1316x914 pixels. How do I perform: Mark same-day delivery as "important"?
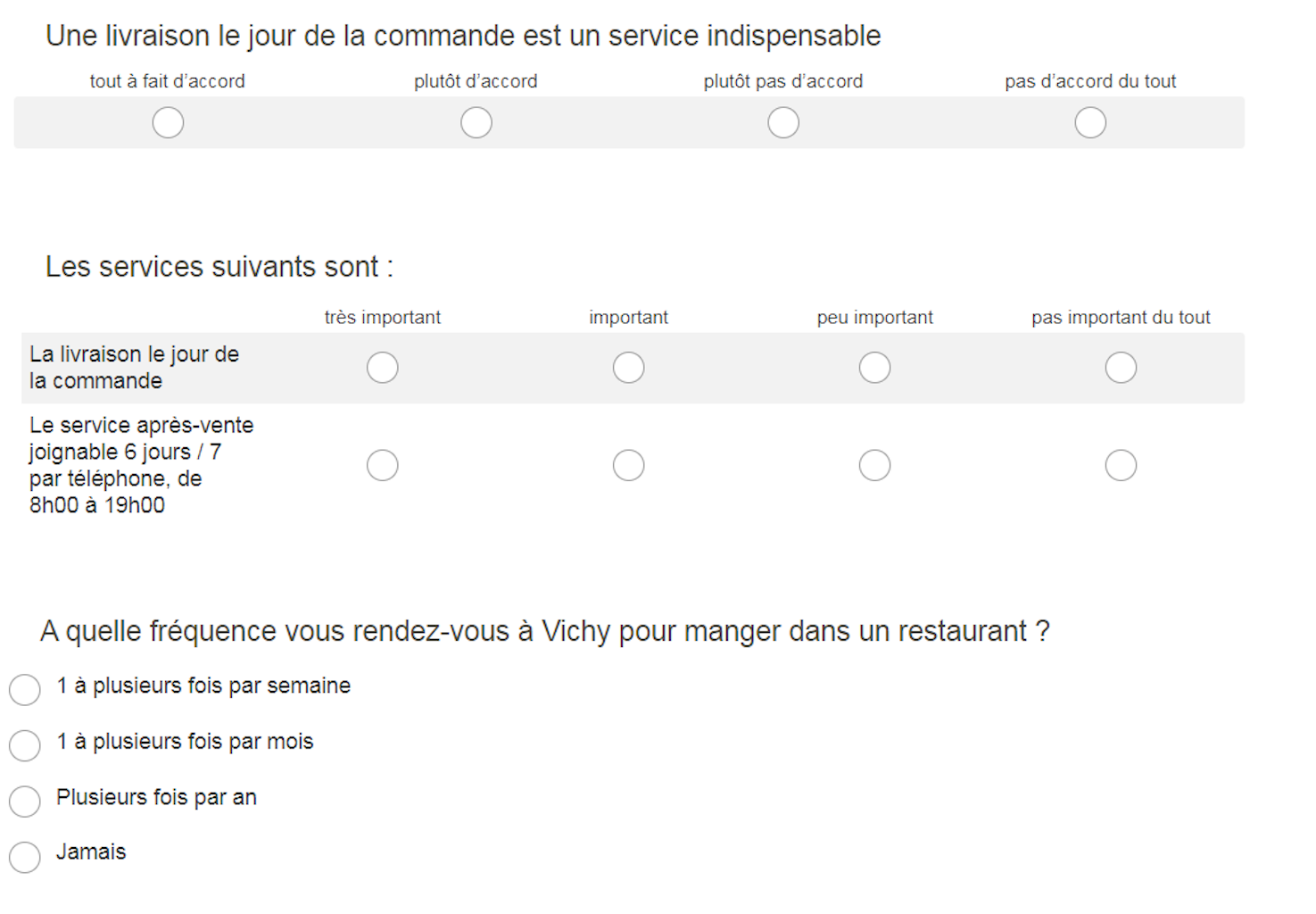[629, 367]
